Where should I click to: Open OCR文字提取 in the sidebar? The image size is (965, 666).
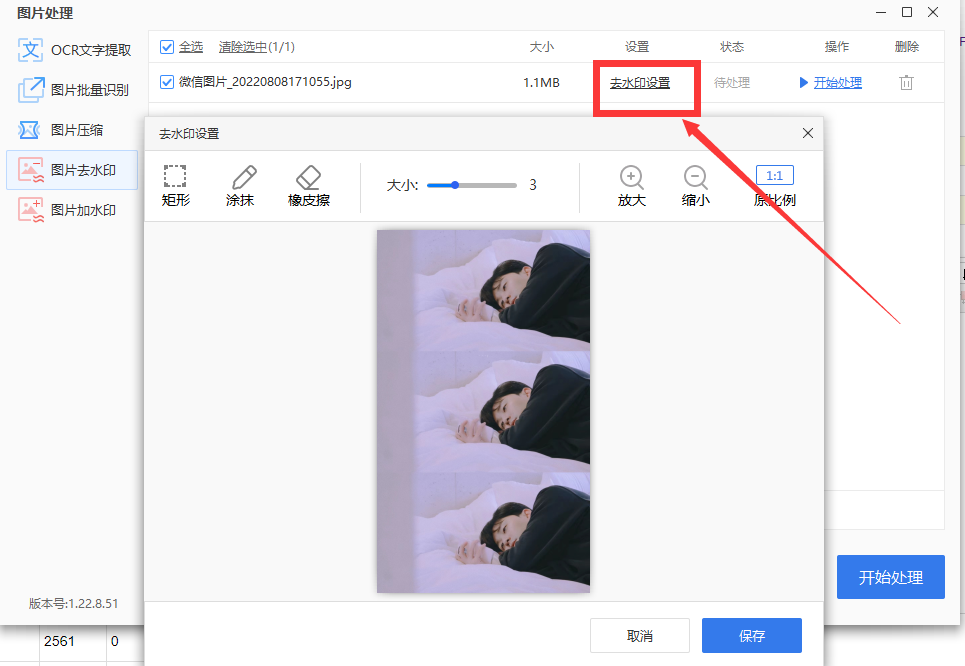74,50
